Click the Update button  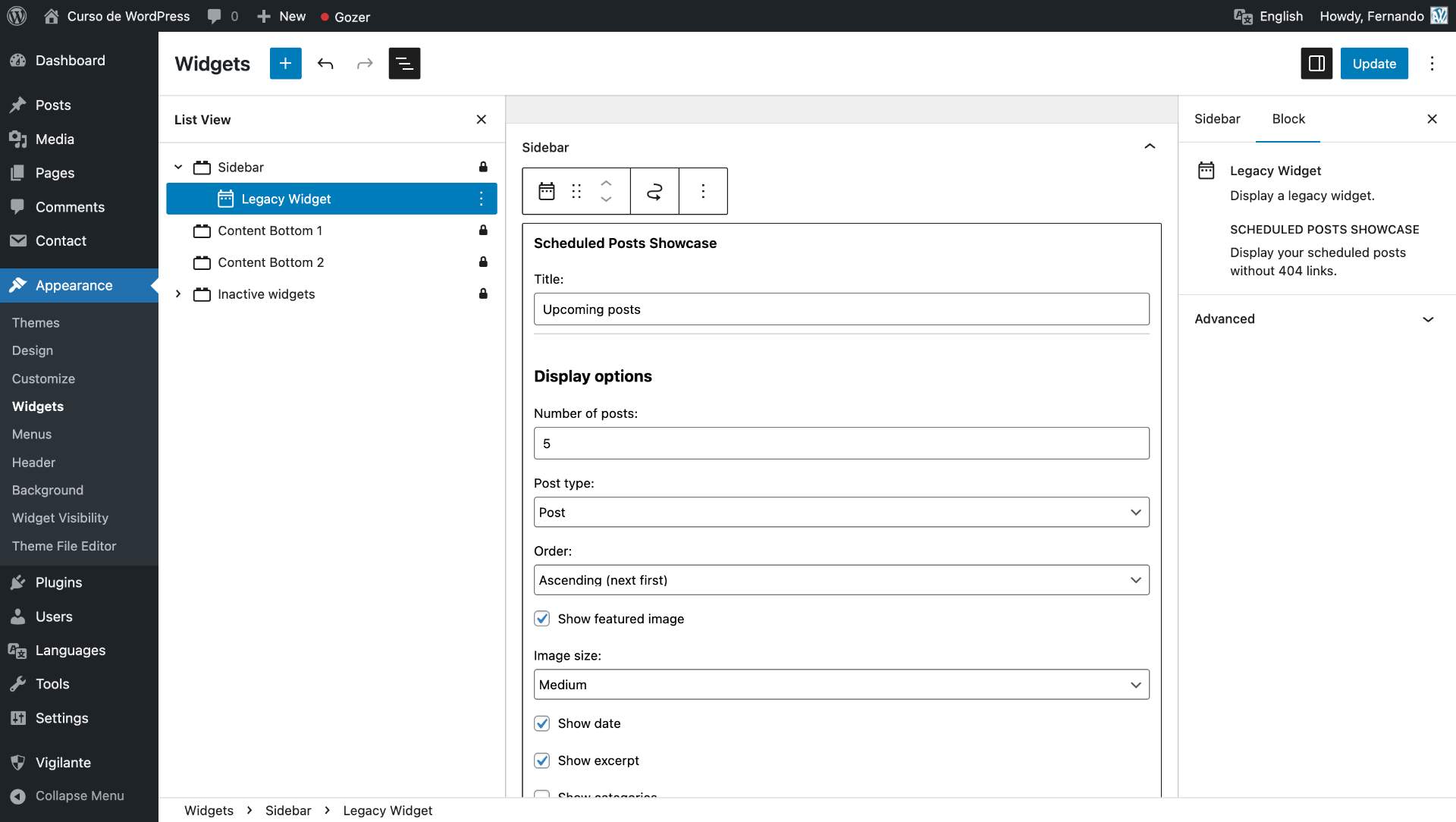tap(1373, 64)
